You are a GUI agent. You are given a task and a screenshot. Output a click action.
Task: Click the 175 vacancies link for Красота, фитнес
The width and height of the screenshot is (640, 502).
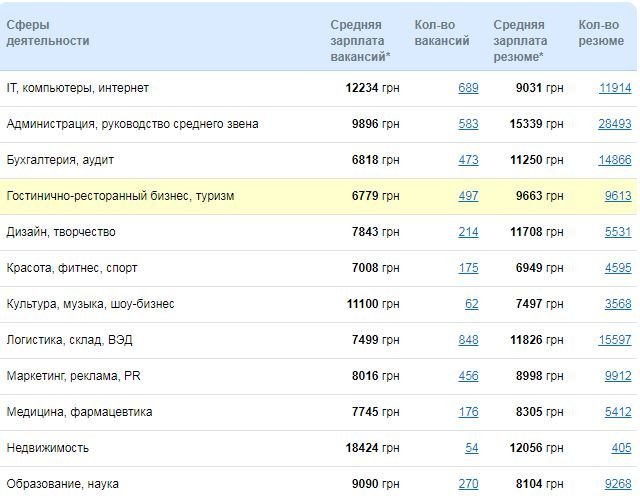coord(468,268)
